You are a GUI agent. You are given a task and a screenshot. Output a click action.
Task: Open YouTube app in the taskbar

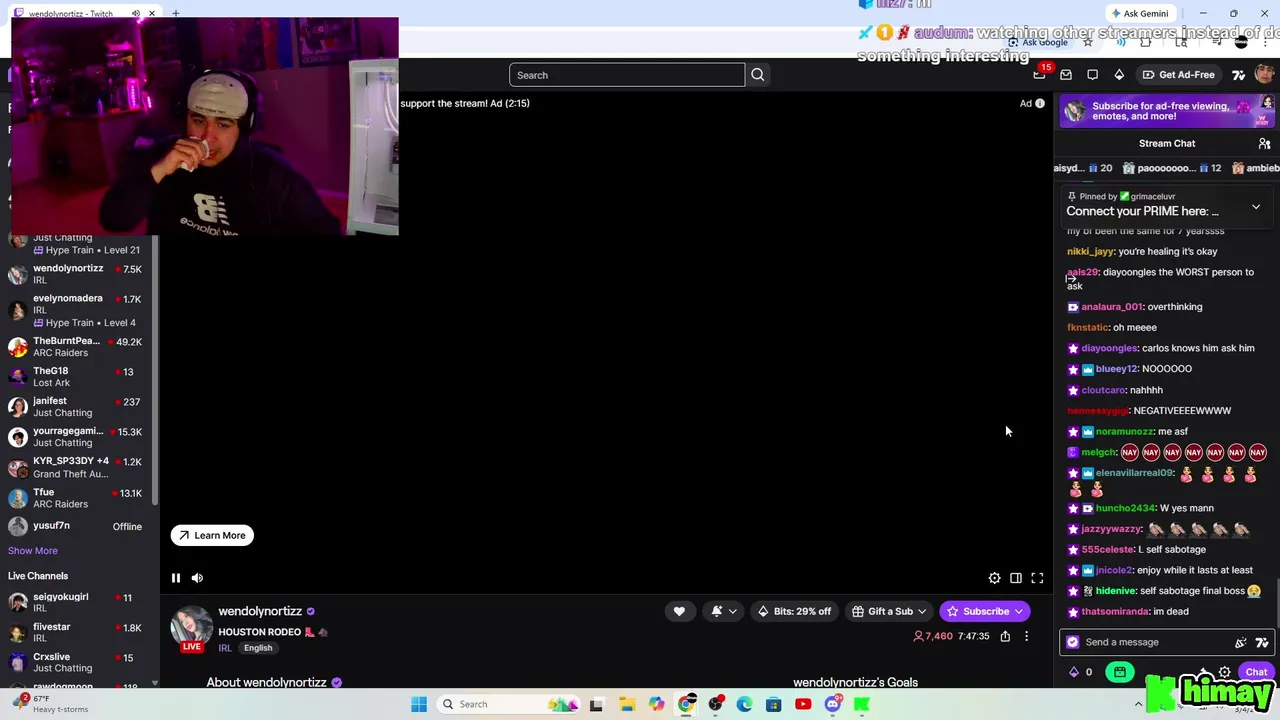click(803, 704)
